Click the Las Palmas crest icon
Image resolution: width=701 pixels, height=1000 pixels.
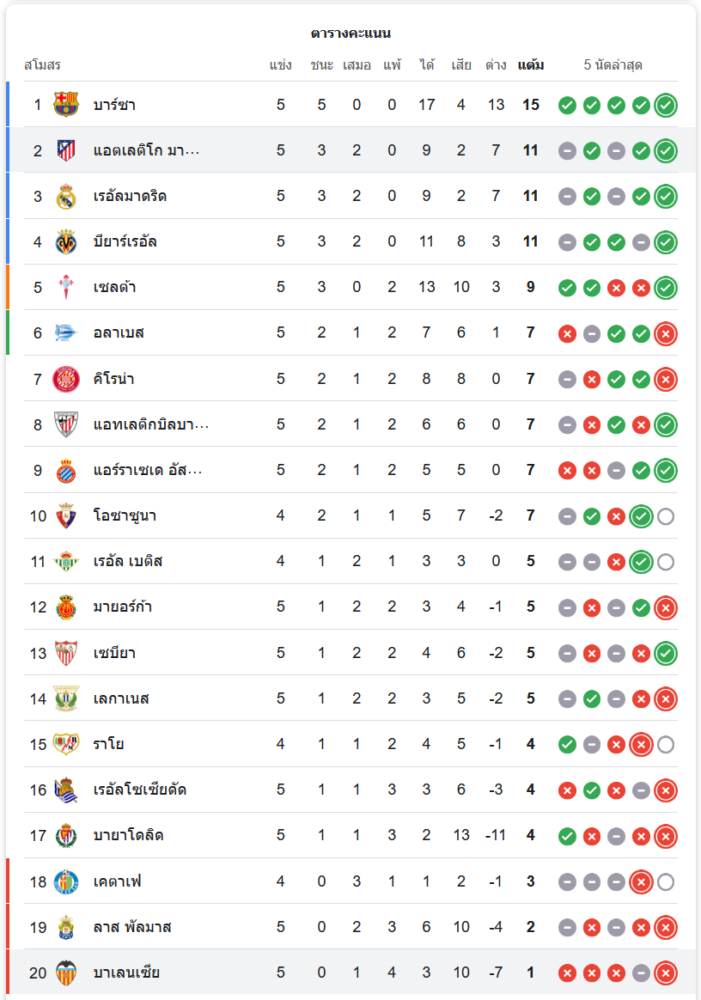coord(66,927)
